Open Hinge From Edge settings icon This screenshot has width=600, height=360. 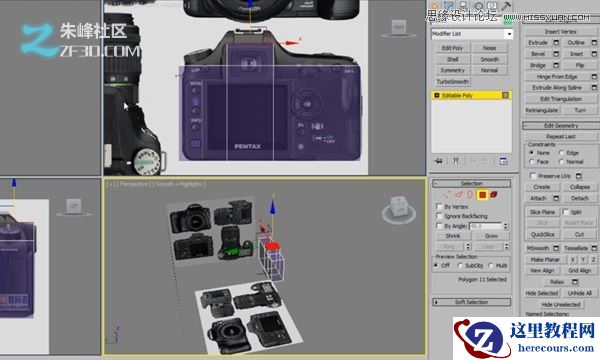594,77
